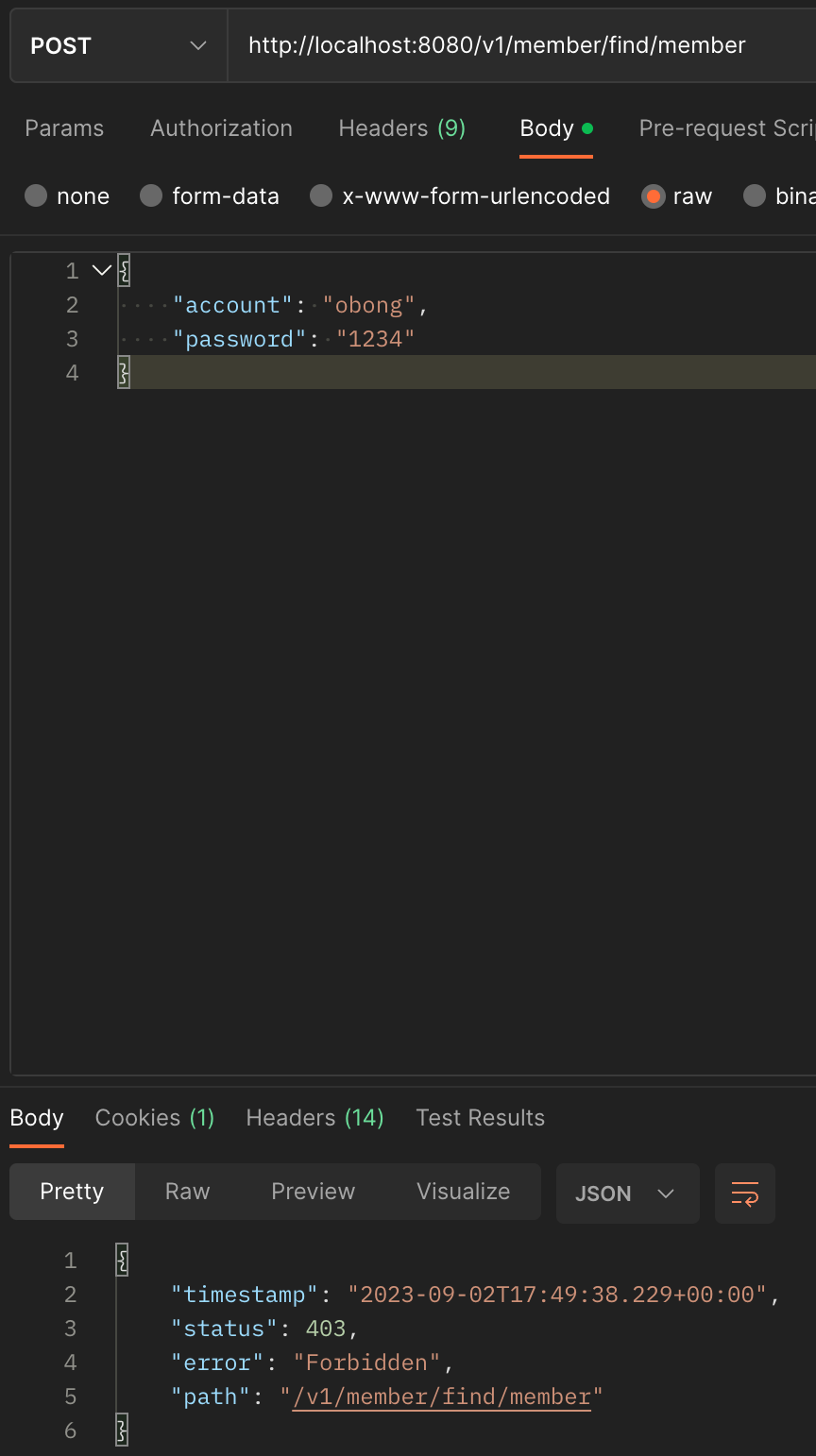Click the "obong" value in request body
The width and height of the screenshot is (816, 1456).
pyautogui.click(x=369, y=305)
